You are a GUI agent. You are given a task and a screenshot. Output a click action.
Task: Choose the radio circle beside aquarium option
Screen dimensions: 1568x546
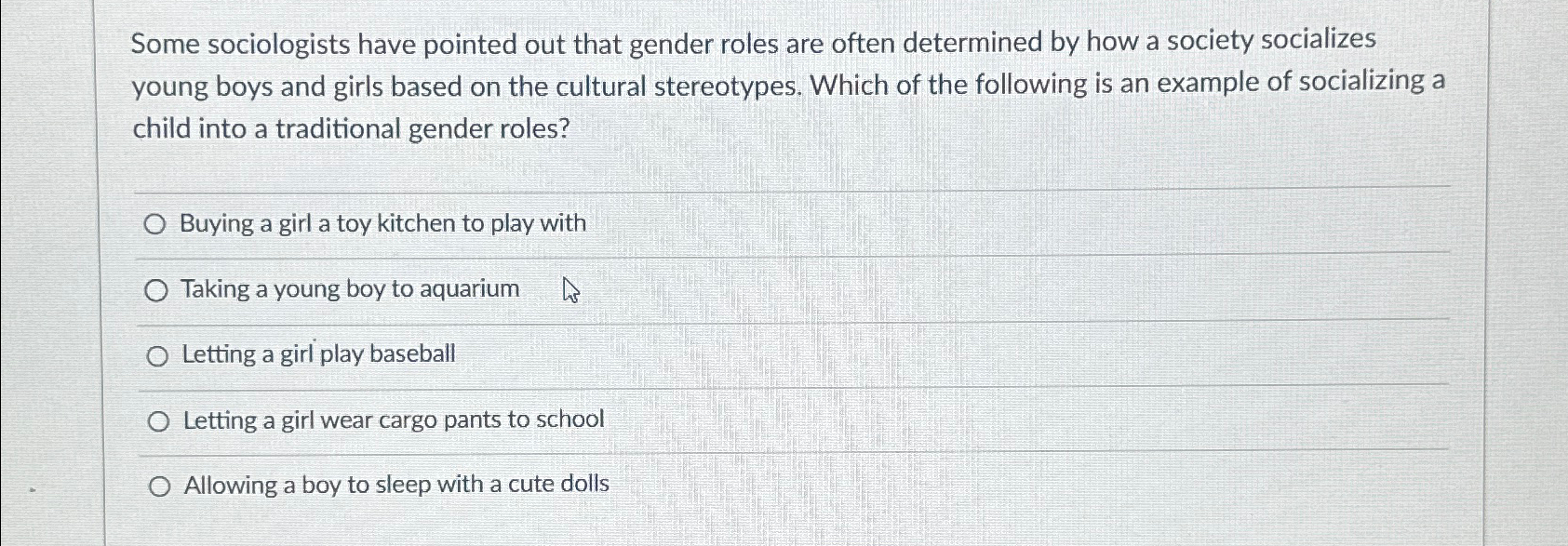156,291
